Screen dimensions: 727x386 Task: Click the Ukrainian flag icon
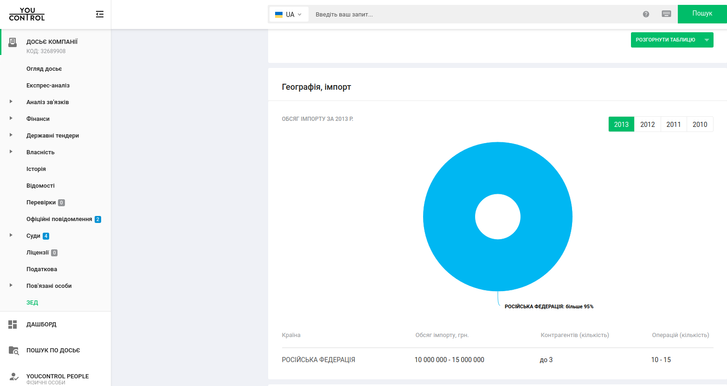[x=279, y=14]
